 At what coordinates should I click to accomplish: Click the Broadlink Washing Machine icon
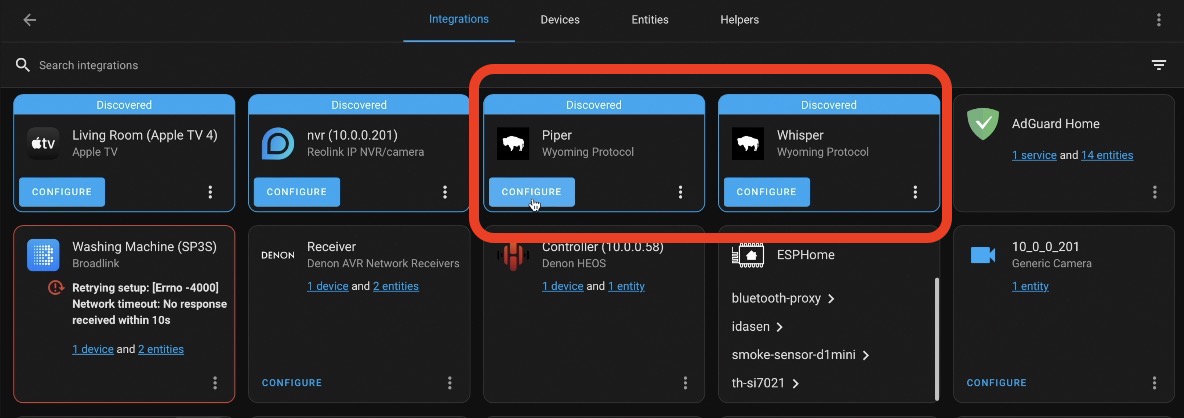tap(43, 255)
